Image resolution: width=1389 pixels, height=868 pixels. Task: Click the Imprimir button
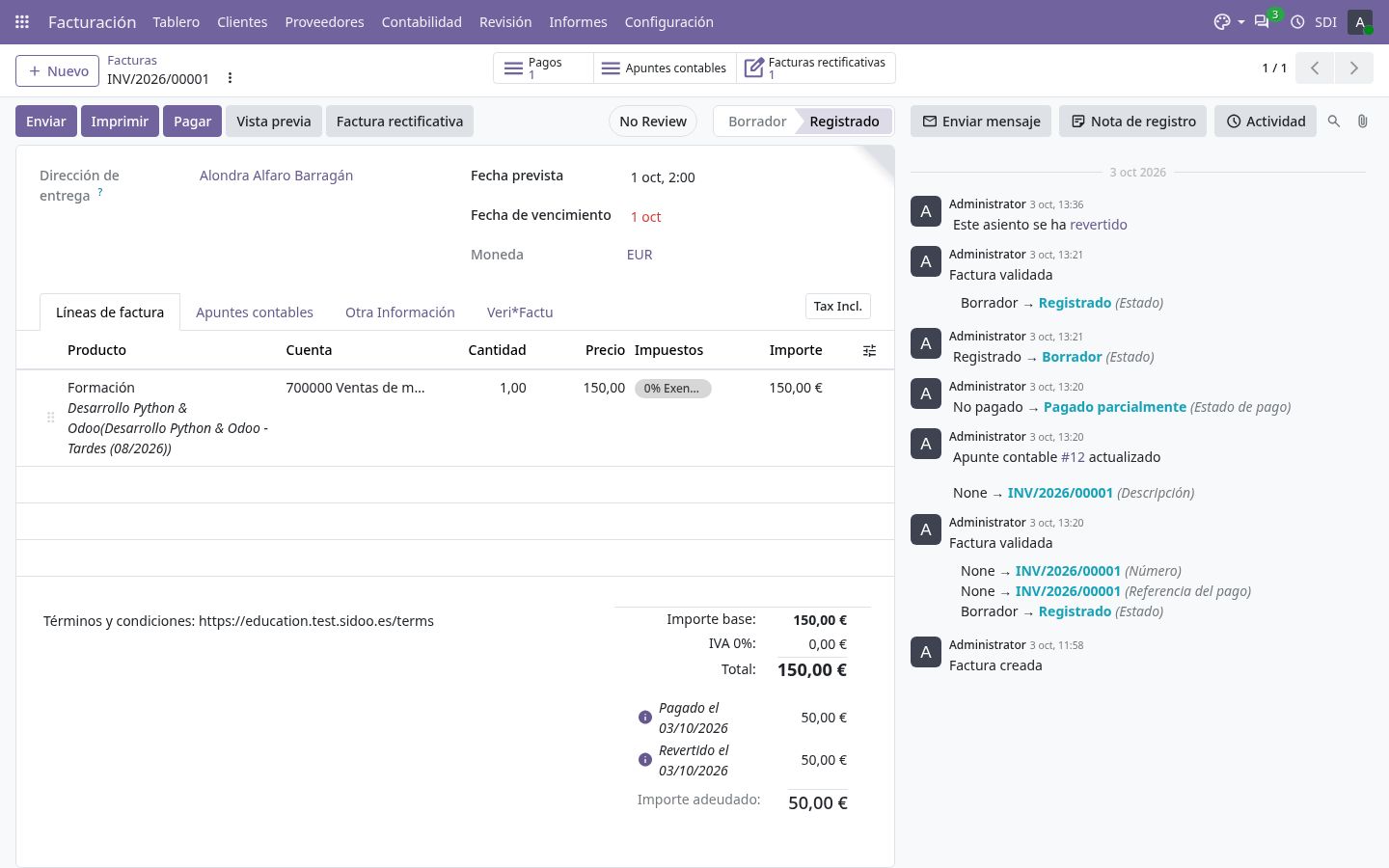point(120,122)
